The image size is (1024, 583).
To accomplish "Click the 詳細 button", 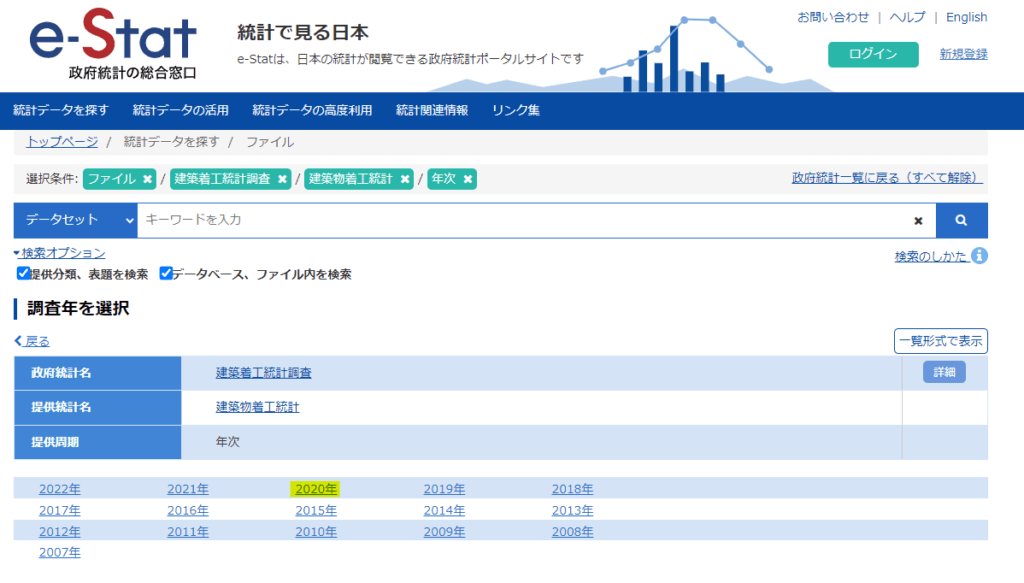I will [944, 372].
